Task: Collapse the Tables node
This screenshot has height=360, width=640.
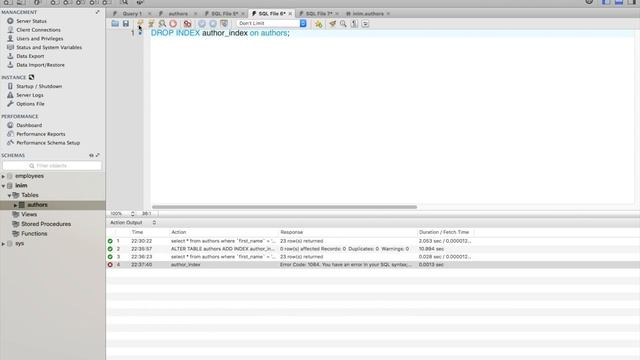Action: click(x=9, y=196)
